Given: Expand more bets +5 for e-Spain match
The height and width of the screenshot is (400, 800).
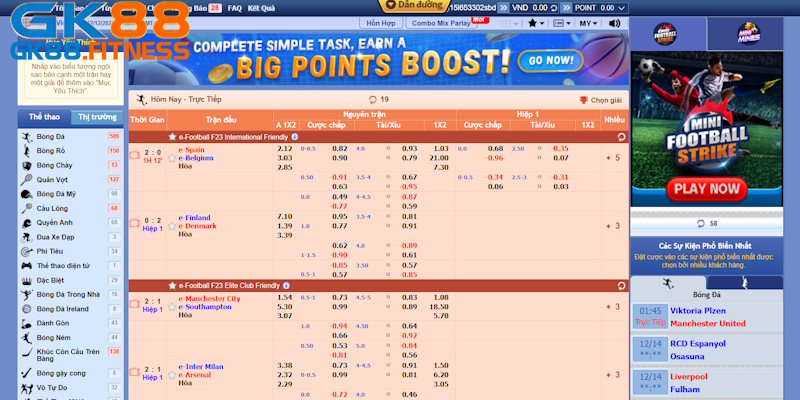Looking at the screenshot, I should pyautogui.click(x=613, y=158).
